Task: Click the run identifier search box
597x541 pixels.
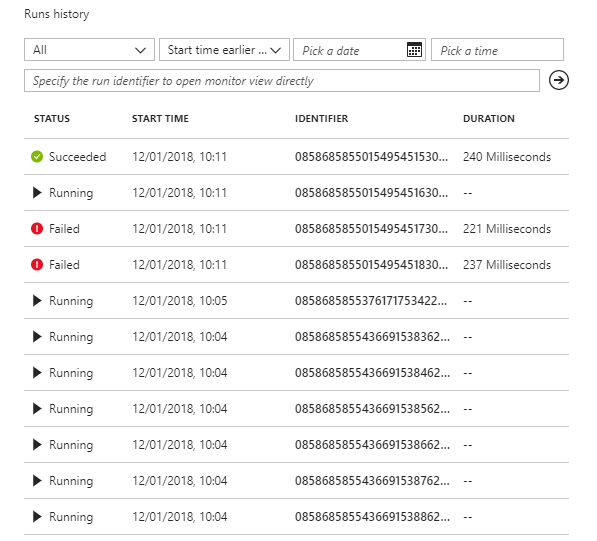Action: pyautogui.click(x=282, y=80)
